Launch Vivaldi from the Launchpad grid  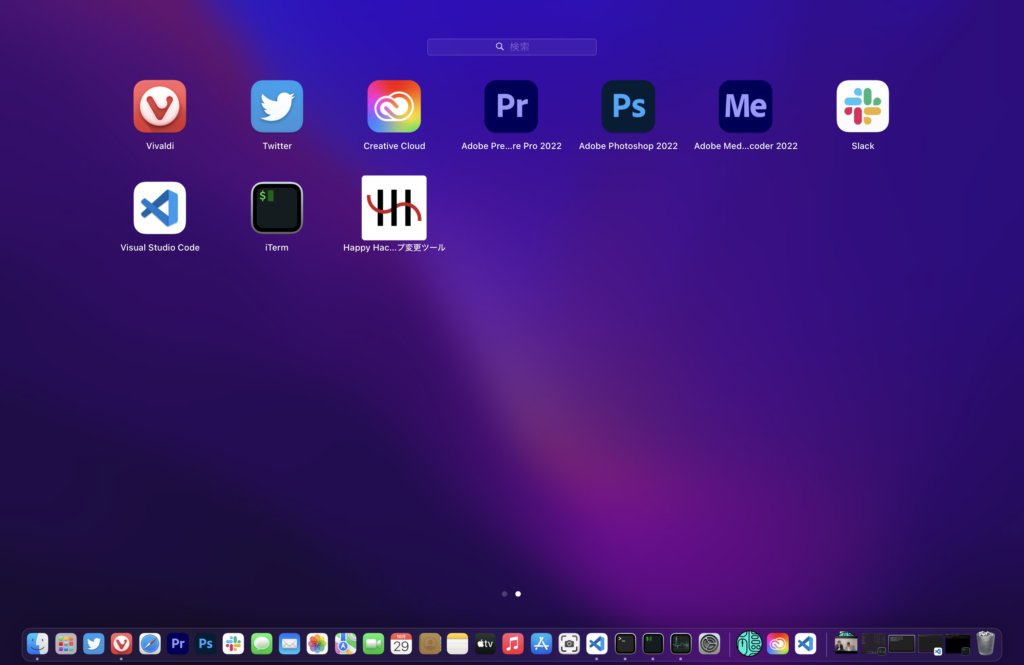159,106
